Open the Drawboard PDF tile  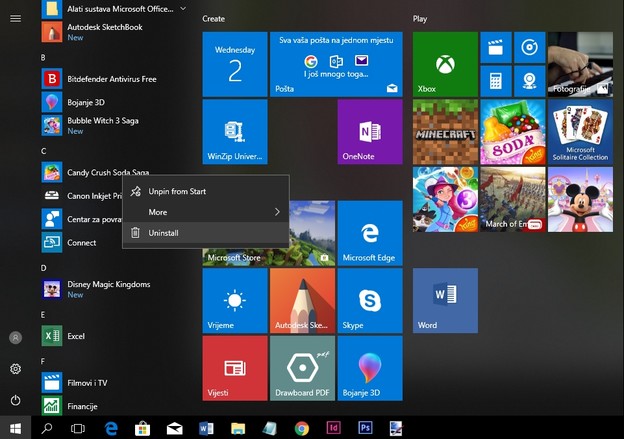[302, 368]
